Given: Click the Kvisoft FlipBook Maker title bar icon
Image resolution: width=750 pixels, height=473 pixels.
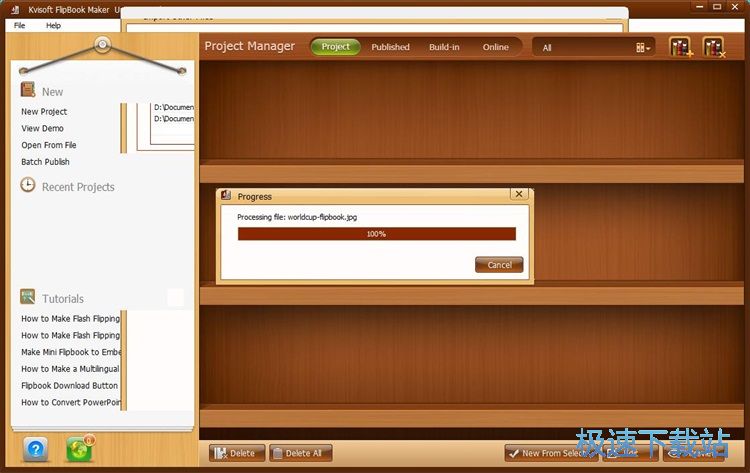Looking at the screenshot, I should (x=15, y=9).
